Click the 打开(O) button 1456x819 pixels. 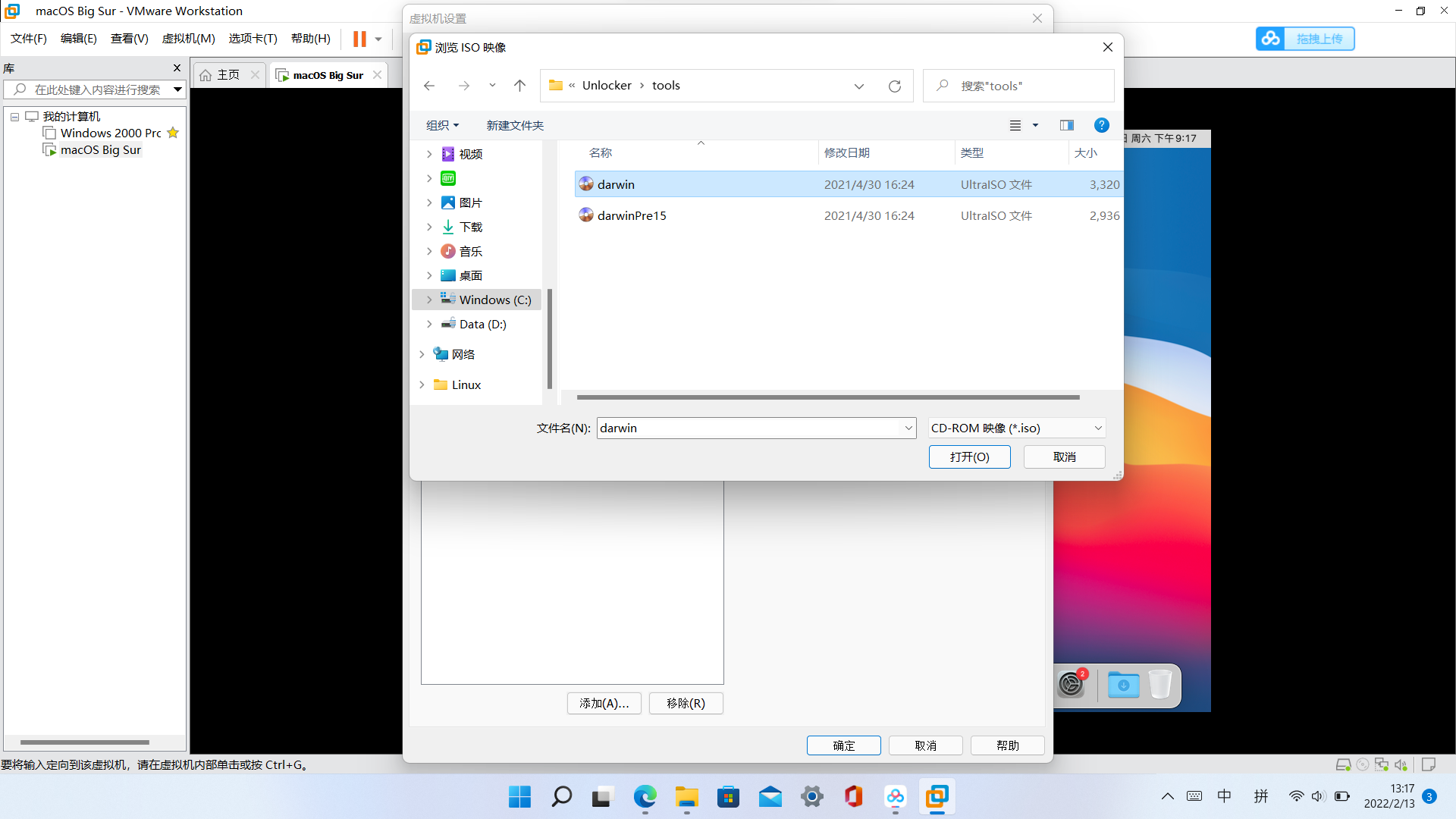[x=969, y=457]
